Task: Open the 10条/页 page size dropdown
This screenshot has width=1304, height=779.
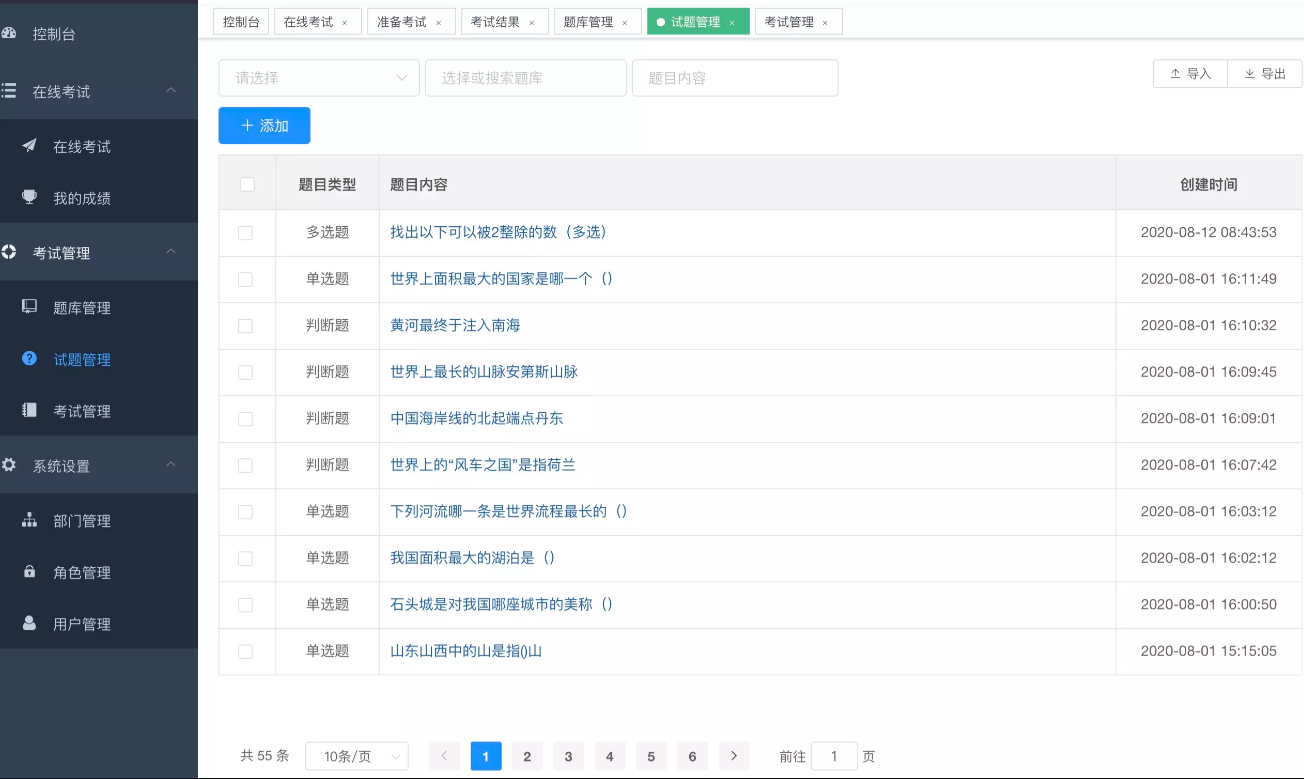Action: pos(357,757)
